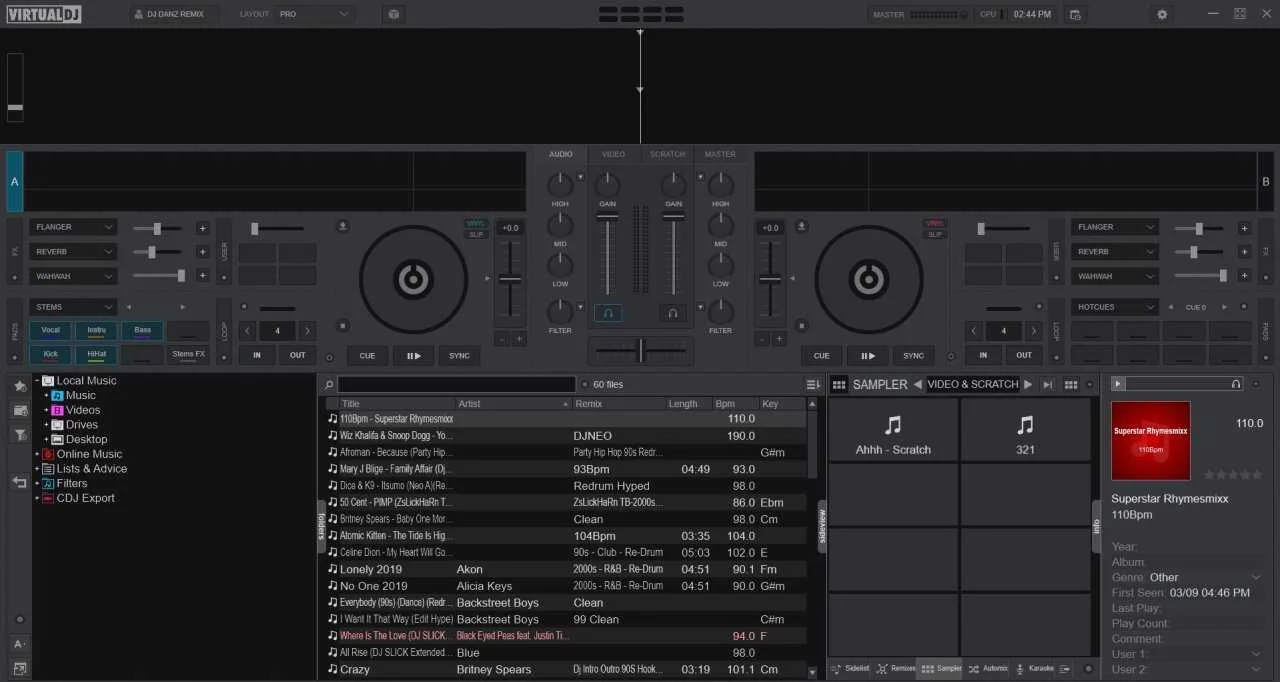Open deck B HOTCUES pads dropdown
The image size is (1280, 682).
[x=1115, y=307]
